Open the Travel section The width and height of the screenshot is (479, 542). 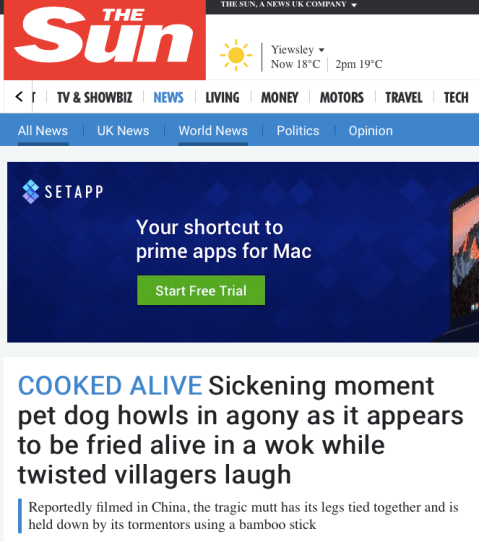(x=404, y=97)
